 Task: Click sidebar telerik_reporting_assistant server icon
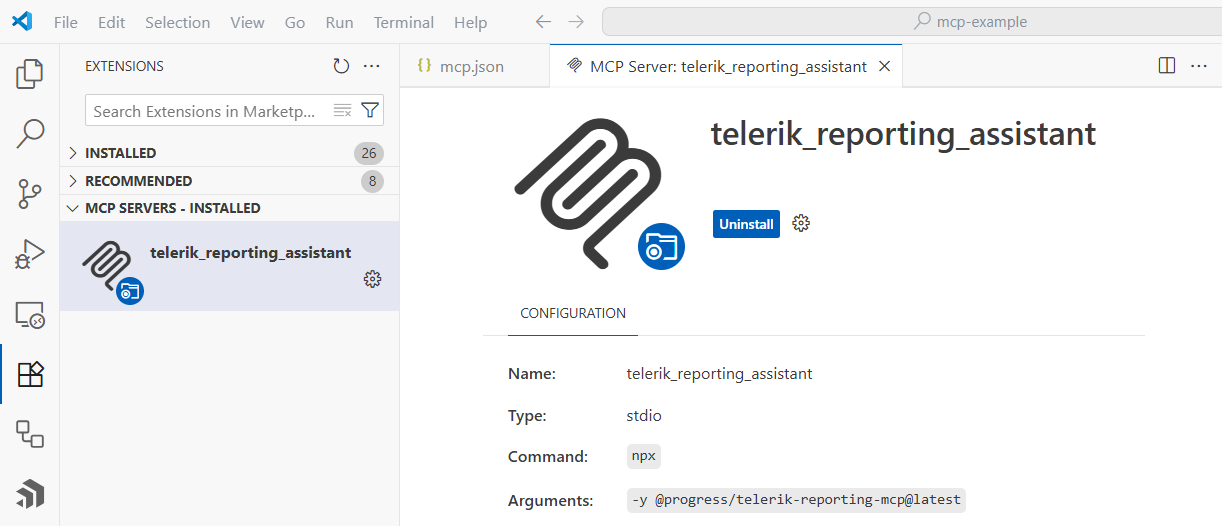pos(112,271)
